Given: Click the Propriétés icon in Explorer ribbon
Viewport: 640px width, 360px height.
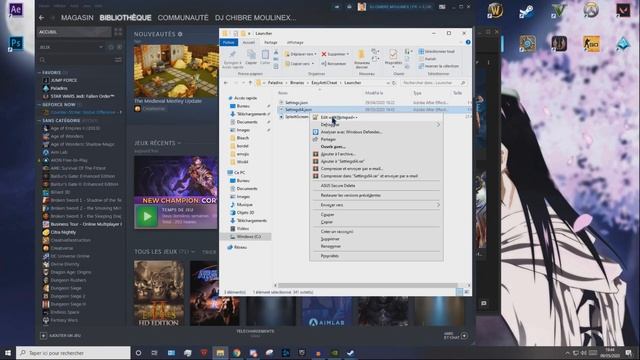Looking at the screenshot, I should click(393, 55).
